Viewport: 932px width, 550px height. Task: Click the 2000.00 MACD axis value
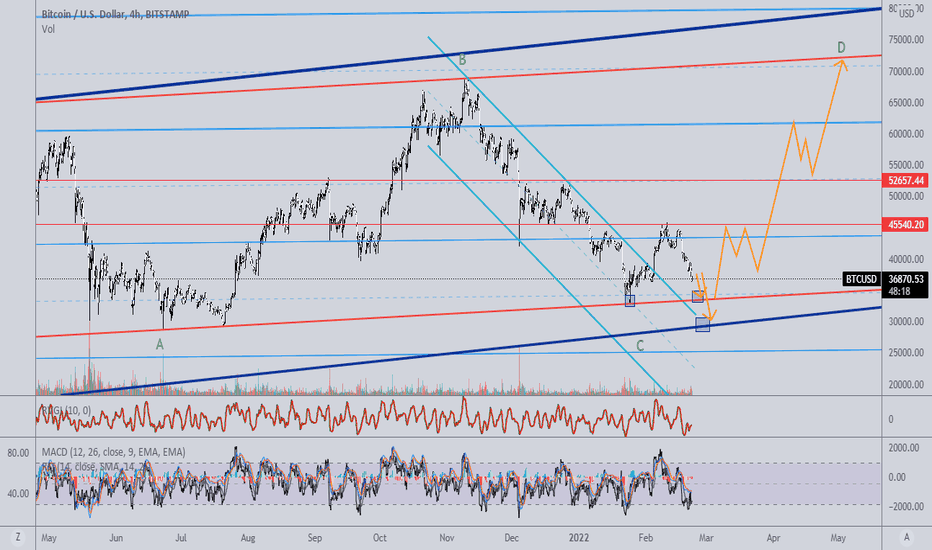(906, 448)
